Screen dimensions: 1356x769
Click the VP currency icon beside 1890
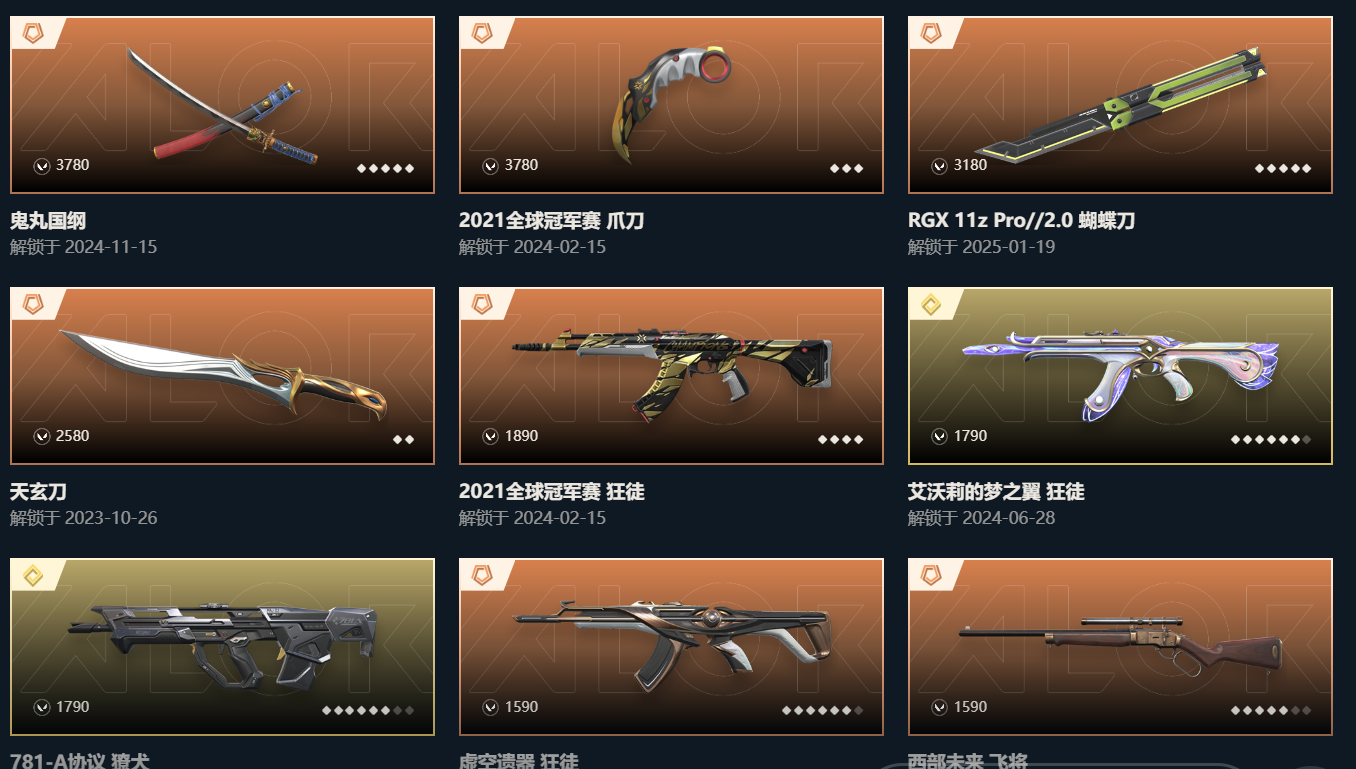click(490, 436)
